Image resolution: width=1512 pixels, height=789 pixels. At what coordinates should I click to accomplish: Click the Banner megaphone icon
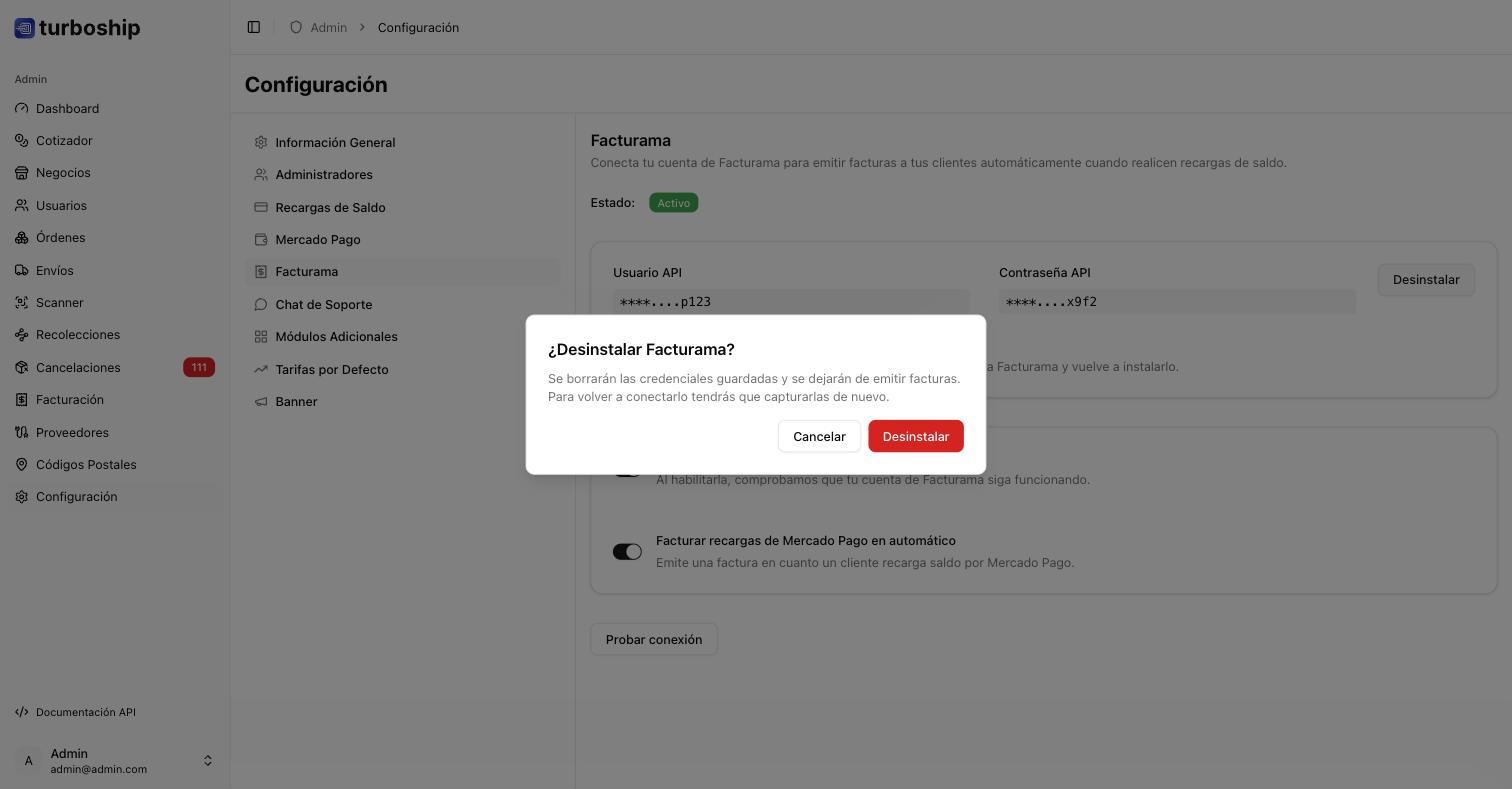[261, 401]
